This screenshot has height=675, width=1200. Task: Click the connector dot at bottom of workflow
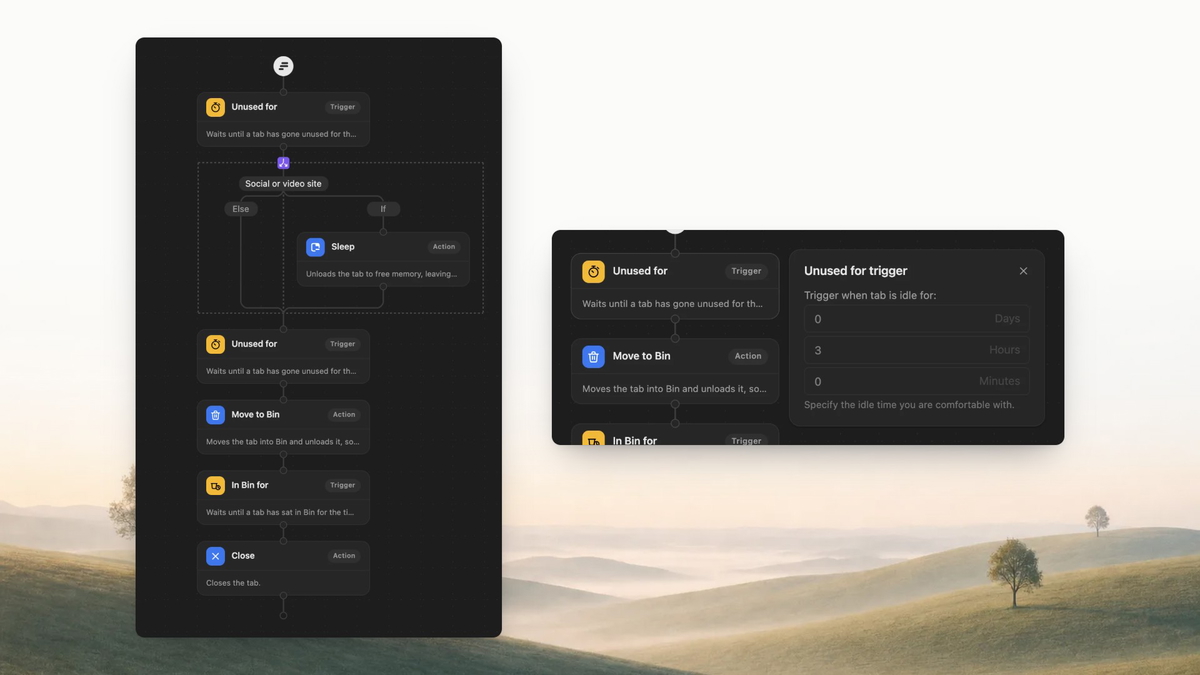point(283,615)
